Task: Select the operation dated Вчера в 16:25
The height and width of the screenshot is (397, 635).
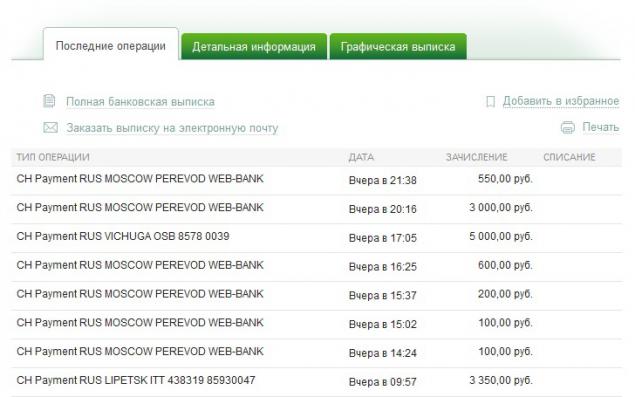Action: point(317,267)
